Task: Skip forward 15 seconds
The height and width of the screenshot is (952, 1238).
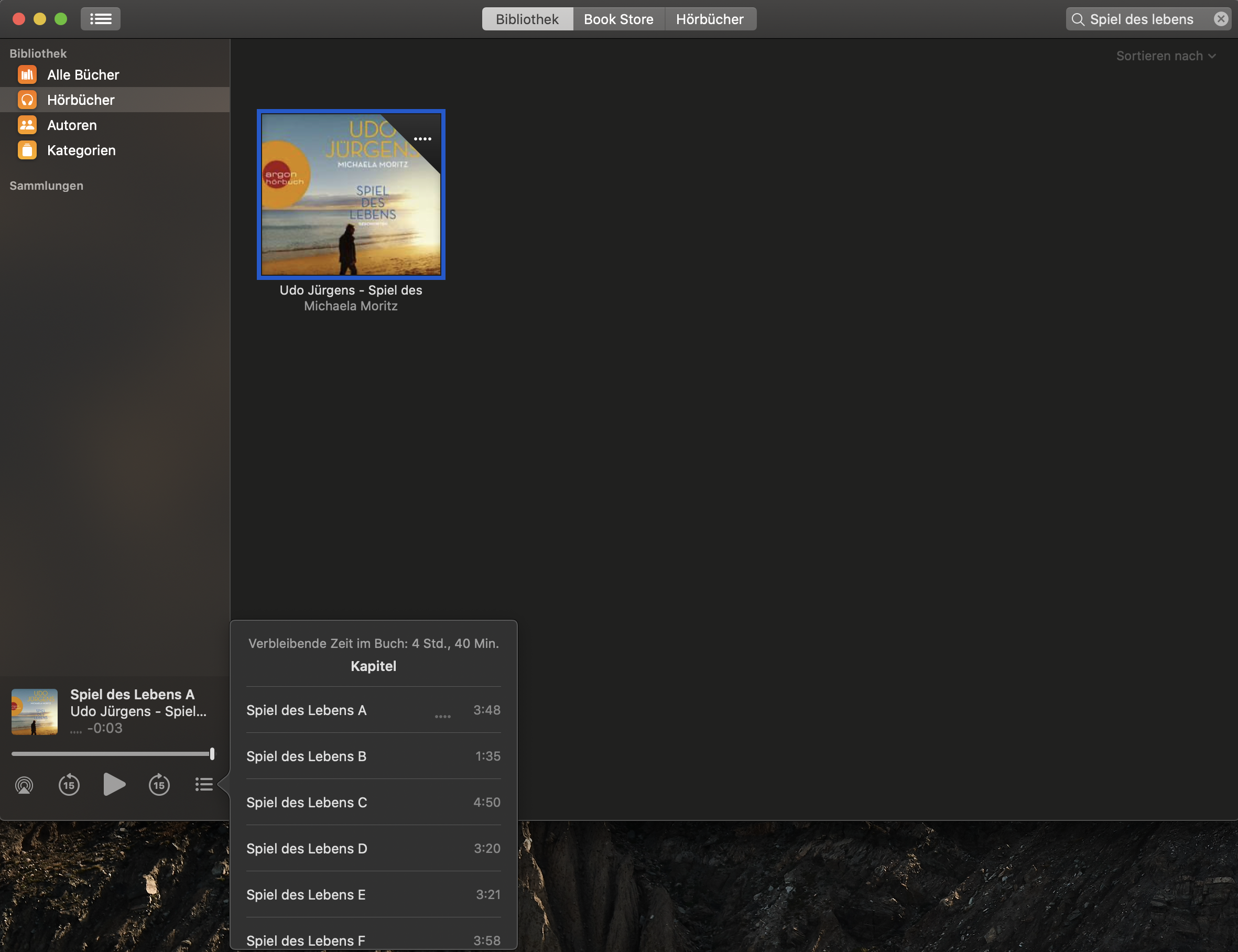Action: 159,785
